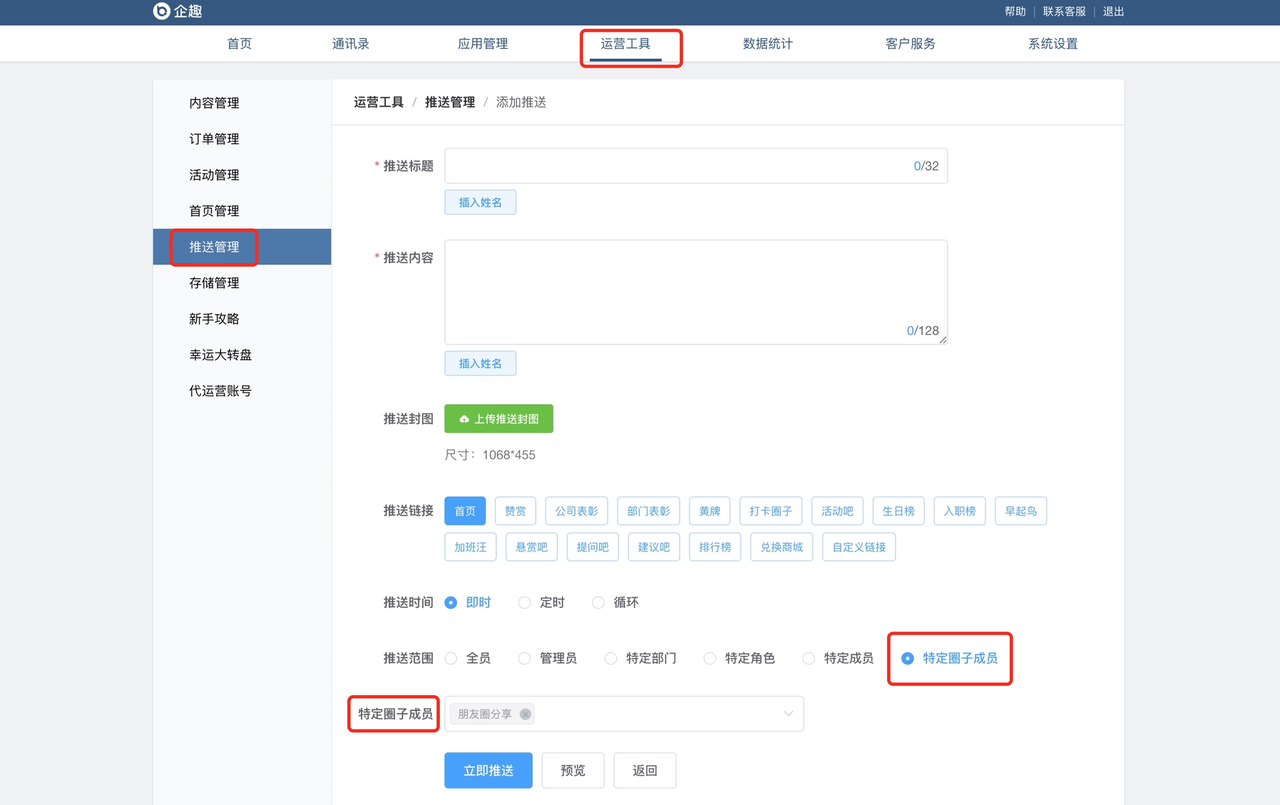Image resolution: width=1280 pixels, height=805 pixels.
Task: Select 活动吧 as push link
Action: tap(837, 511)
